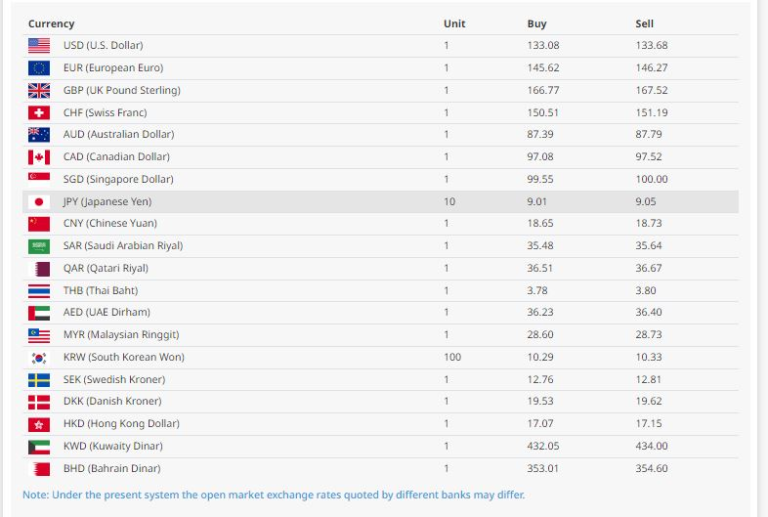Image resolution: width=768 pixels, height=517 pixels.
Task: Click the South Korean Won flag icon
Action: 39,358
